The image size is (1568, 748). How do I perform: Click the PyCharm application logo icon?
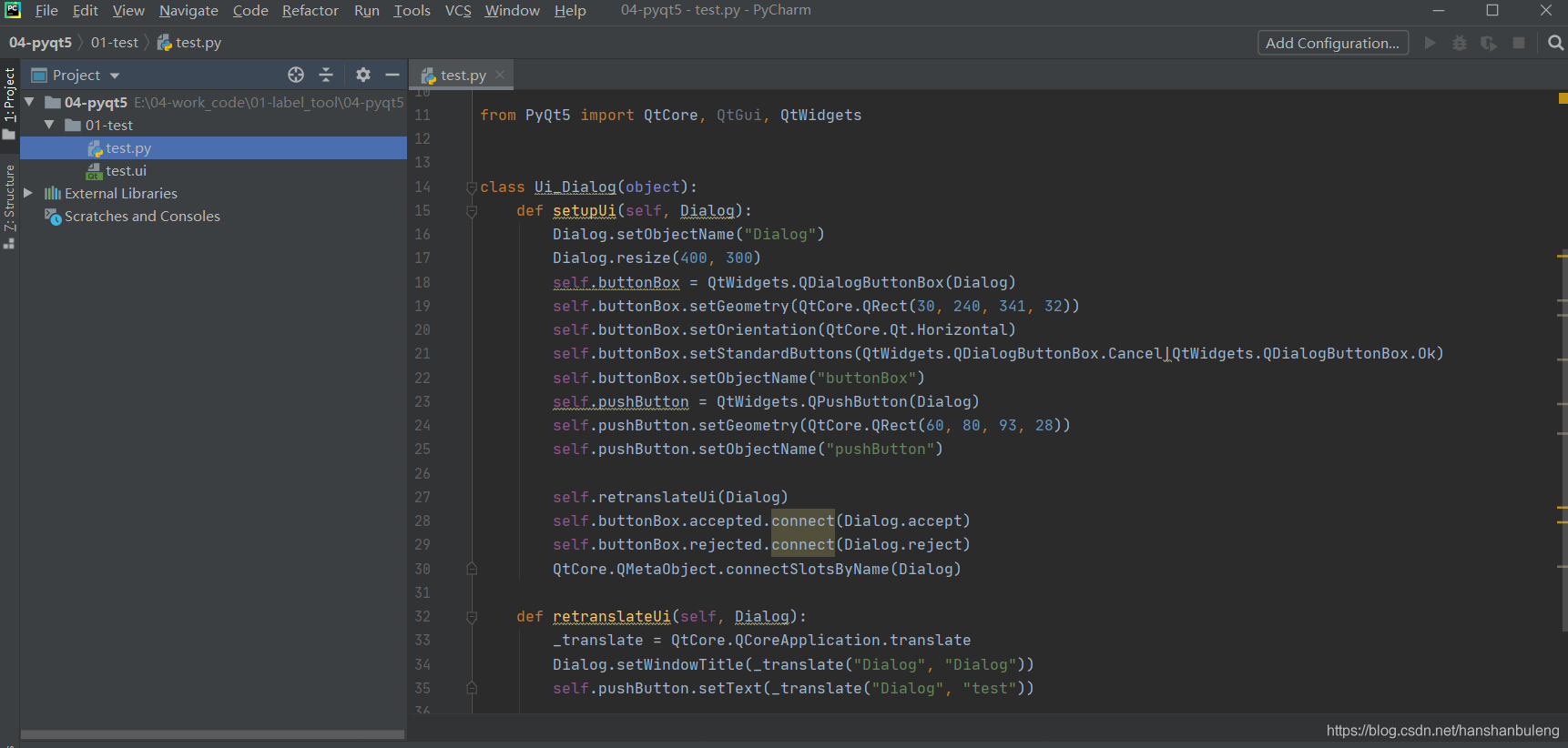point(13,10)
